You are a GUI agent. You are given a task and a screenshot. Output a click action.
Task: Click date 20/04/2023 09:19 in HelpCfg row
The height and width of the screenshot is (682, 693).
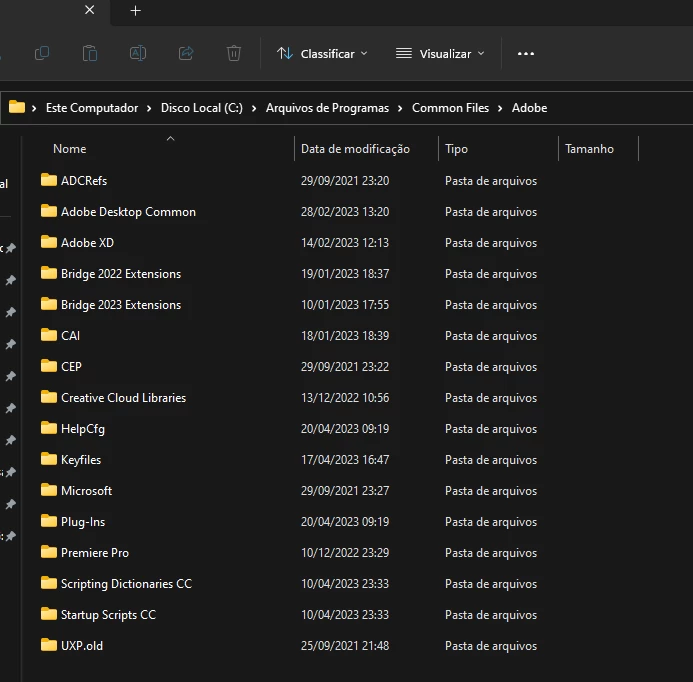coord(345,429)
